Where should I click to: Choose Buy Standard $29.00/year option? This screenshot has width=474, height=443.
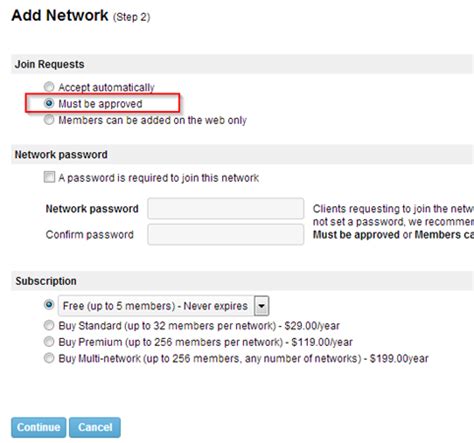coord(49,325)
